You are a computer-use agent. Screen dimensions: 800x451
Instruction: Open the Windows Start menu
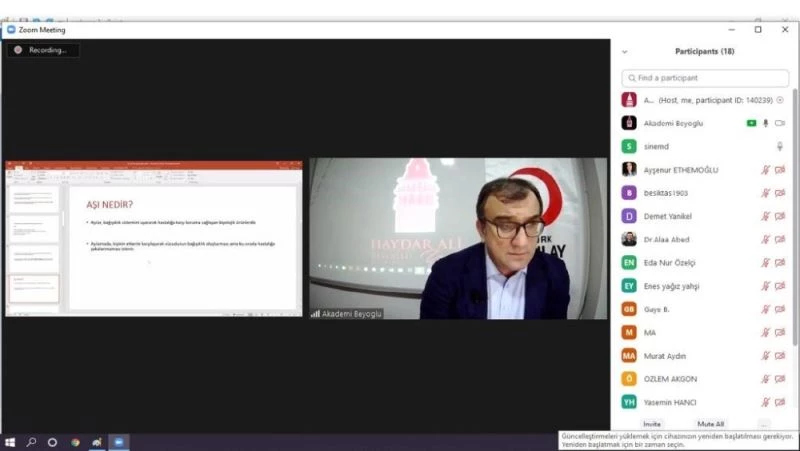10,442
